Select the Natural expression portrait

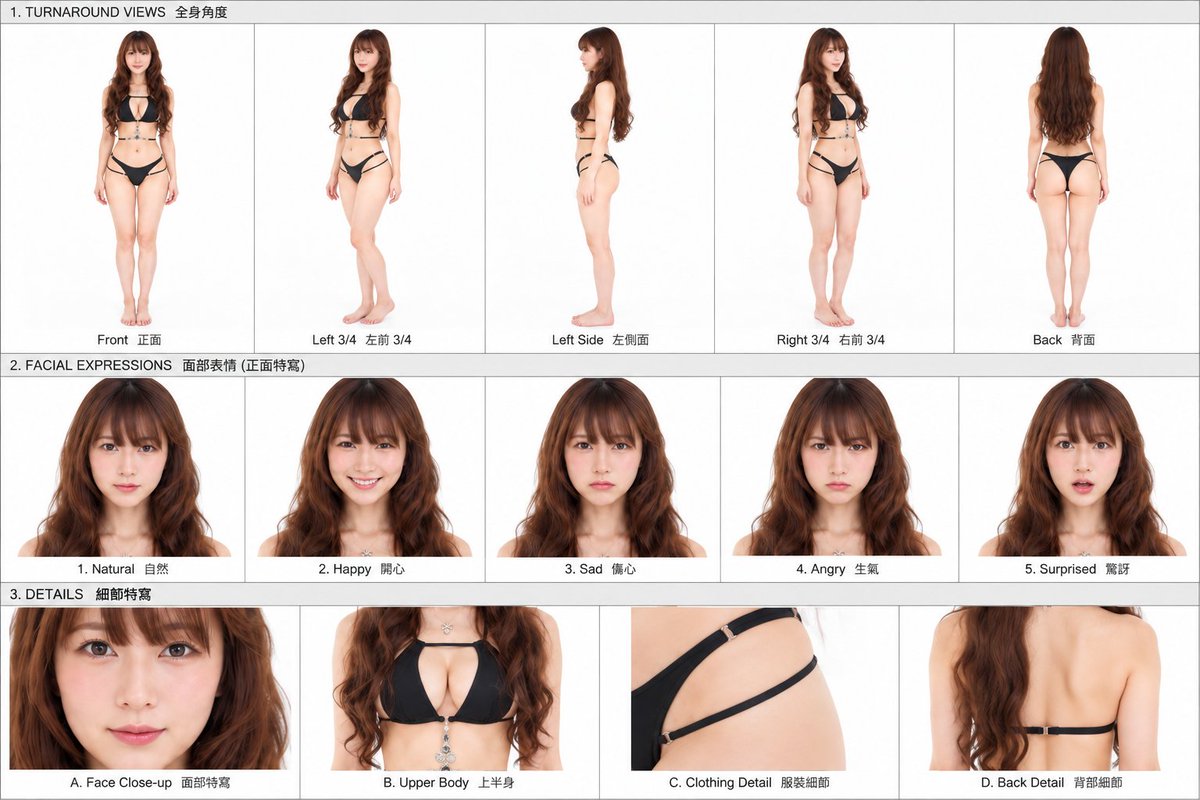pyautogui.click(x=123, y=467)
